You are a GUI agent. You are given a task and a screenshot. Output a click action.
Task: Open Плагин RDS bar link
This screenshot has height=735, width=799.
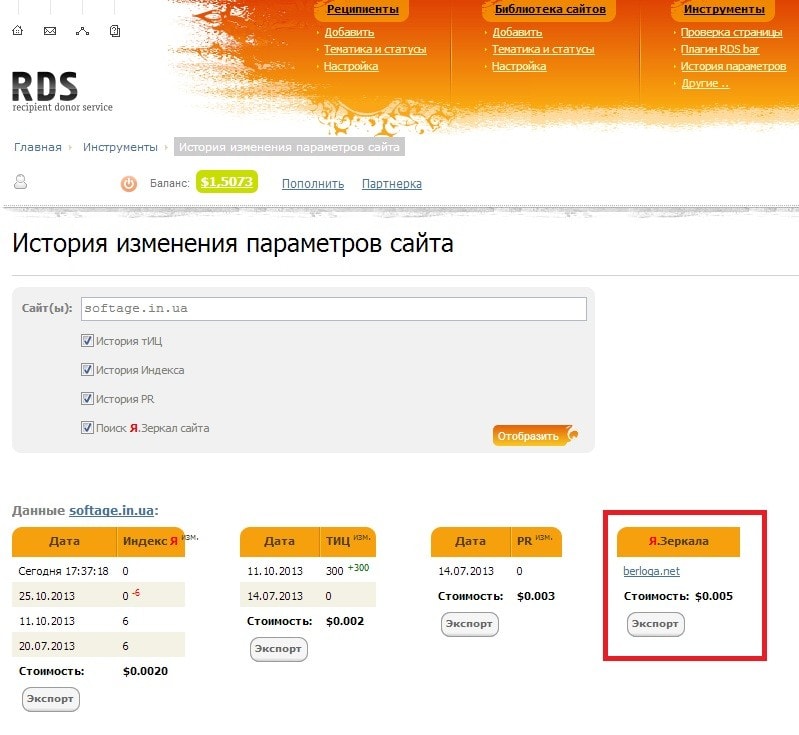[720, 49]
